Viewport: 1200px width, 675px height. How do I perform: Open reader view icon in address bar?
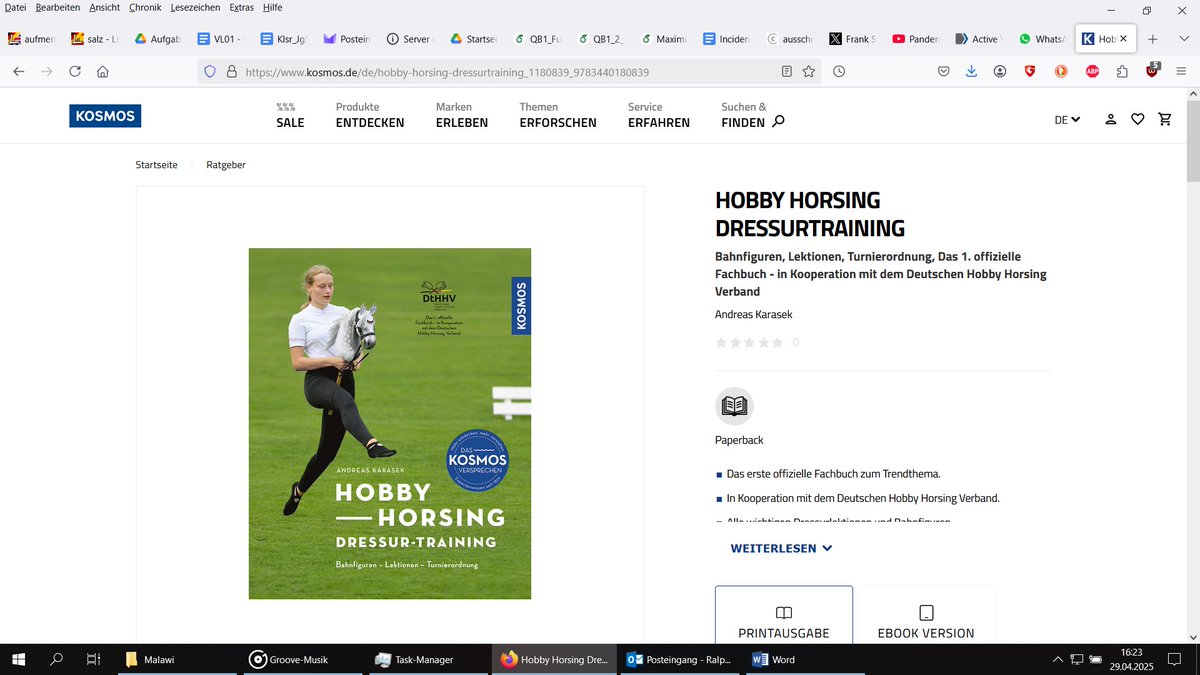(786, 72)
